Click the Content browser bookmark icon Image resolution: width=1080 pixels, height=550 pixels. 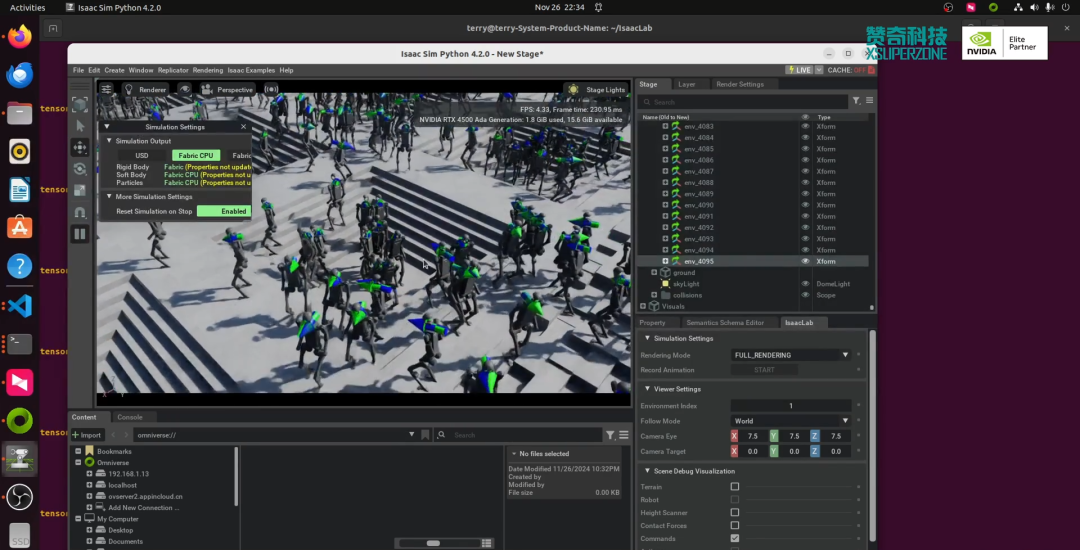[425, 435]
